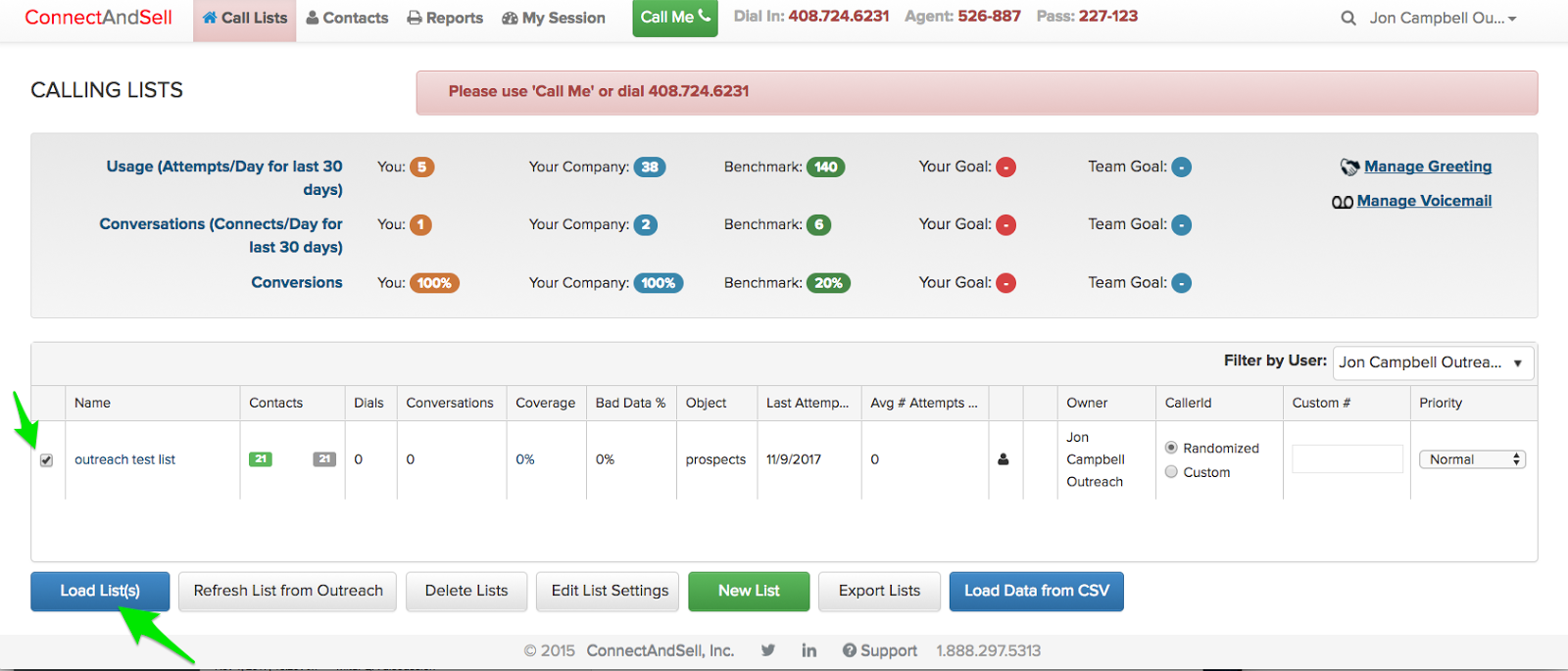Open the My Session tab
Screen dimensions: 1568x671
tap(554, 18)
